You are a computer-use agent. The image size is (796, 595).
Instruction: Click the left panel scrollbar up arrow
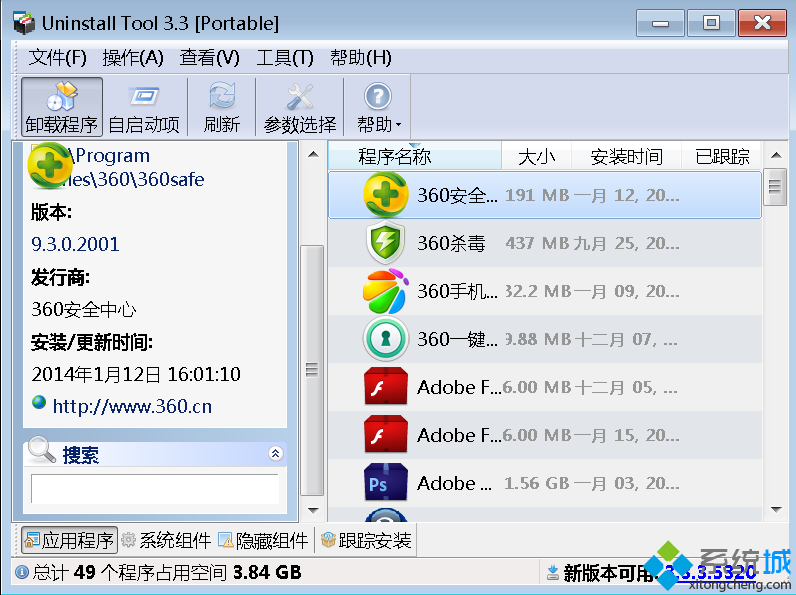pyautogui.click(x=313, y=154)
